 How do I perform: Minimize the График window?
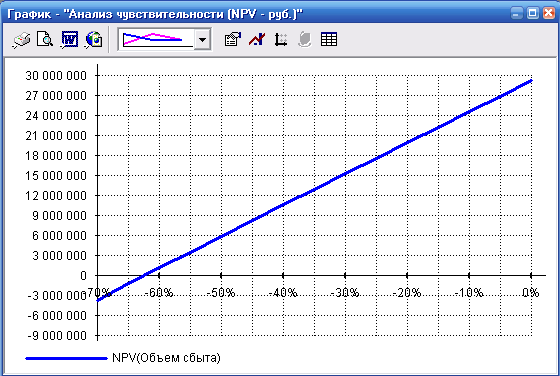point(516,14)
